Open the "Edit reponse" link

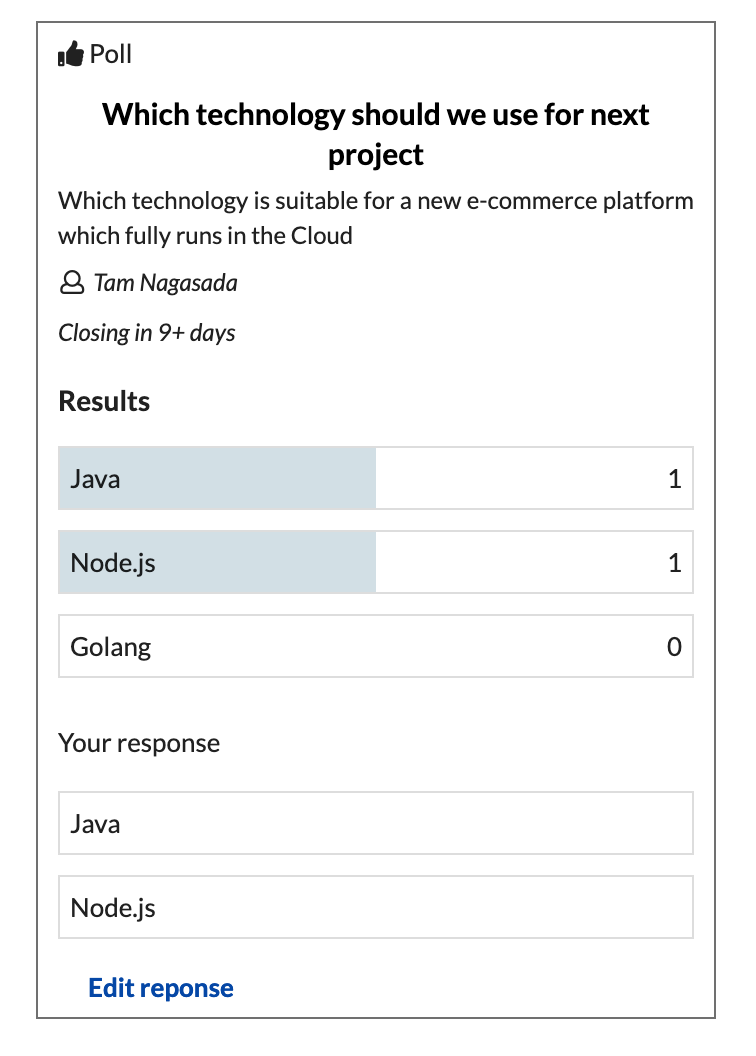pyautogui.click(x=161, y=988)
